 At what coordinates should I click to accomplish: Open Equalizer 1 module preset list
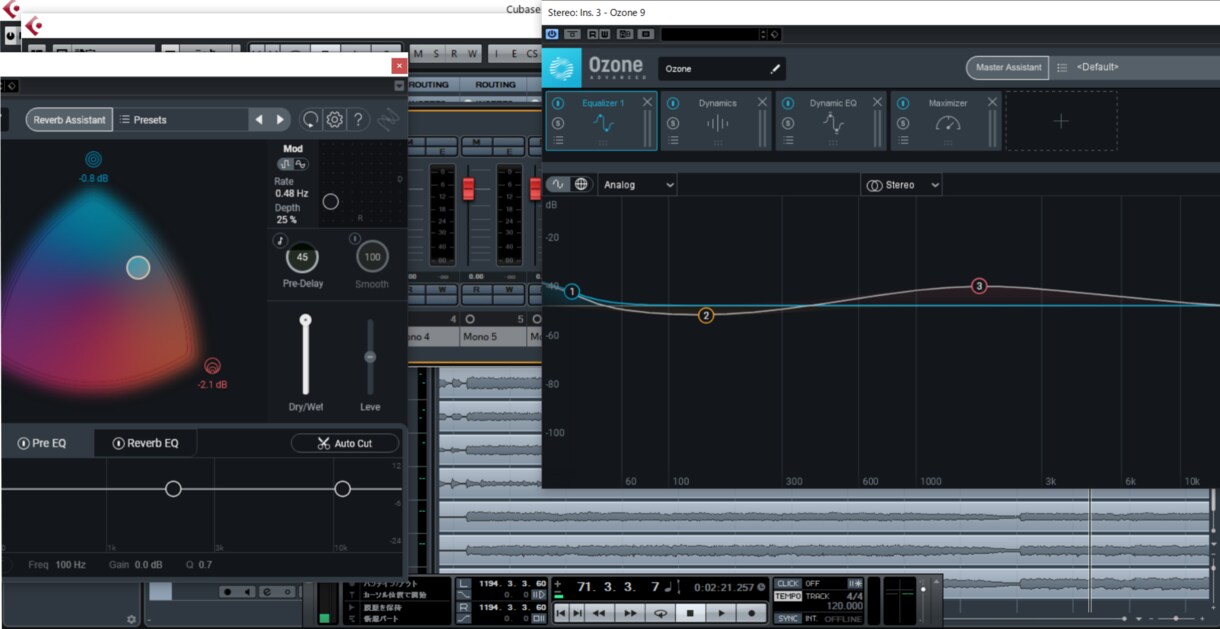[x=558, y=141]
